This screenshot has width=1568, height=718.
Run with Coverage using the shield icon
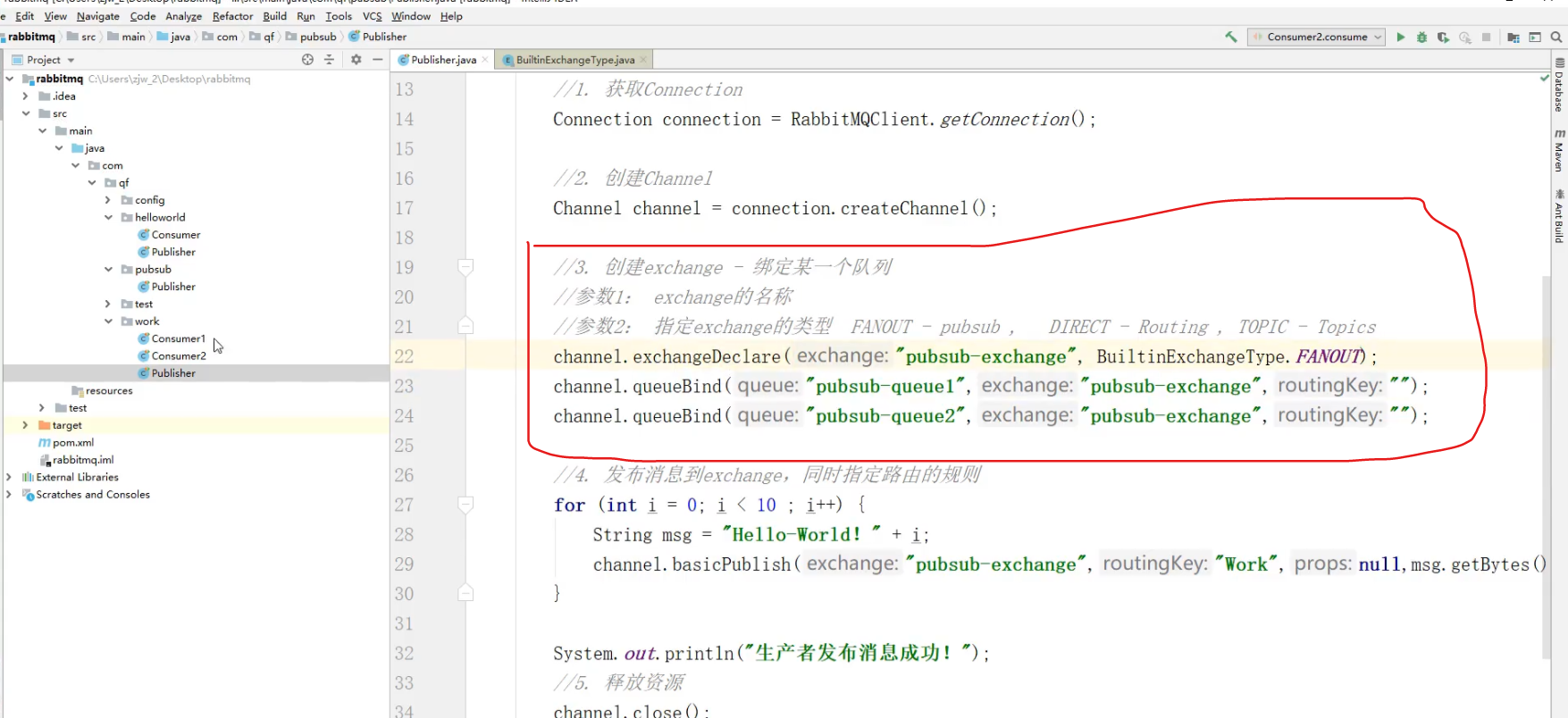click(x=1443, y=37)
